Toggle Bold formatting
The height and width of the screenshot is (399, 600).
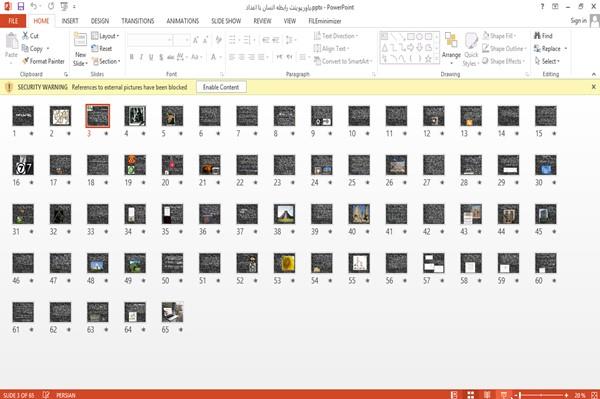click(132, 57)
